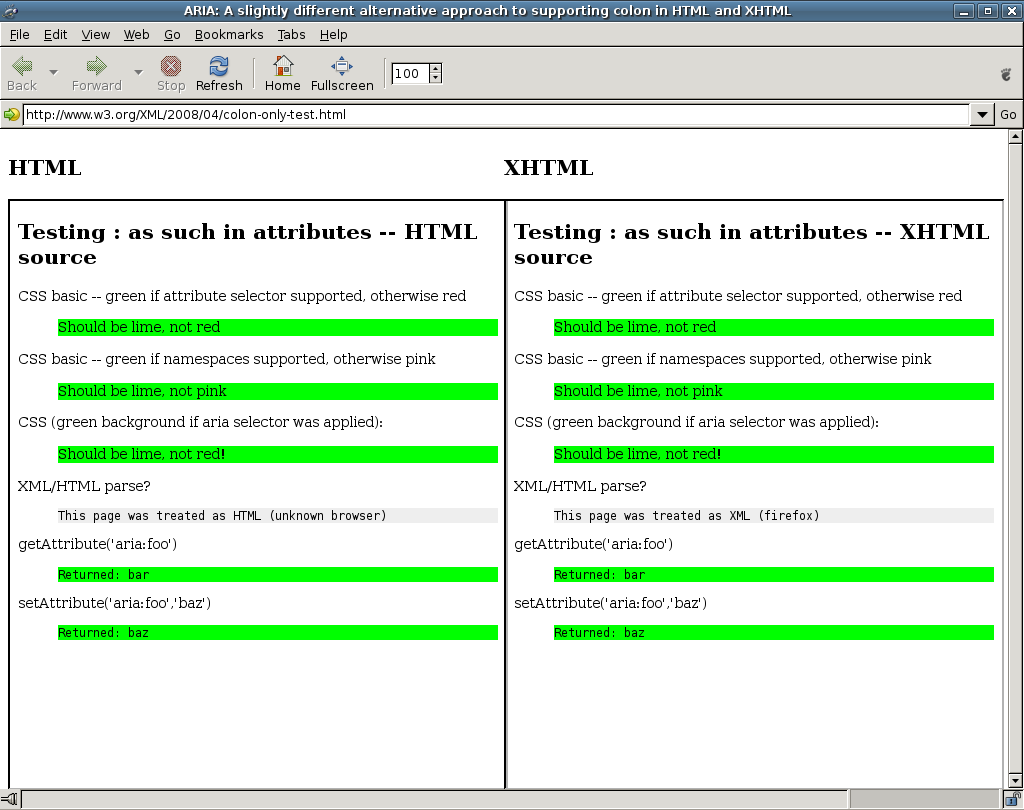Open the Bookmarks menu
Viewport: 1024px width, 810px height.
tap(229, 35)
